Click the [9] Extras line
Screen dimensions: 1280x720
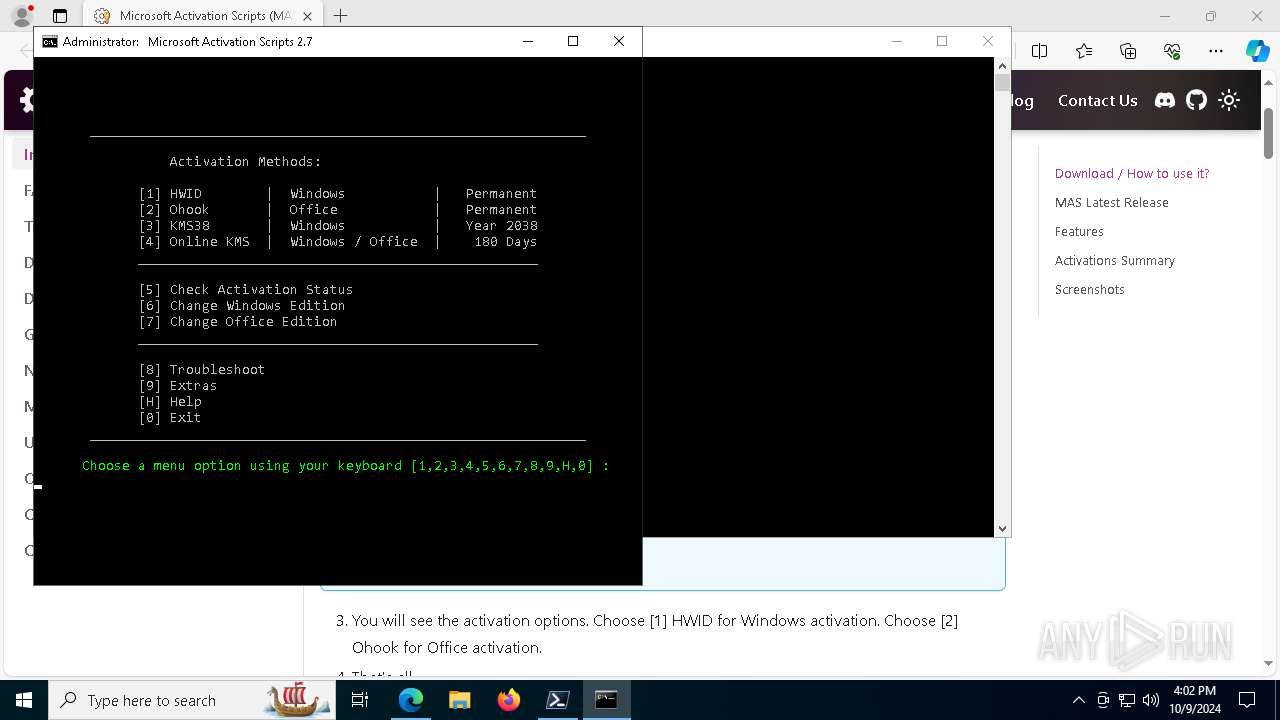click(178, 385)
